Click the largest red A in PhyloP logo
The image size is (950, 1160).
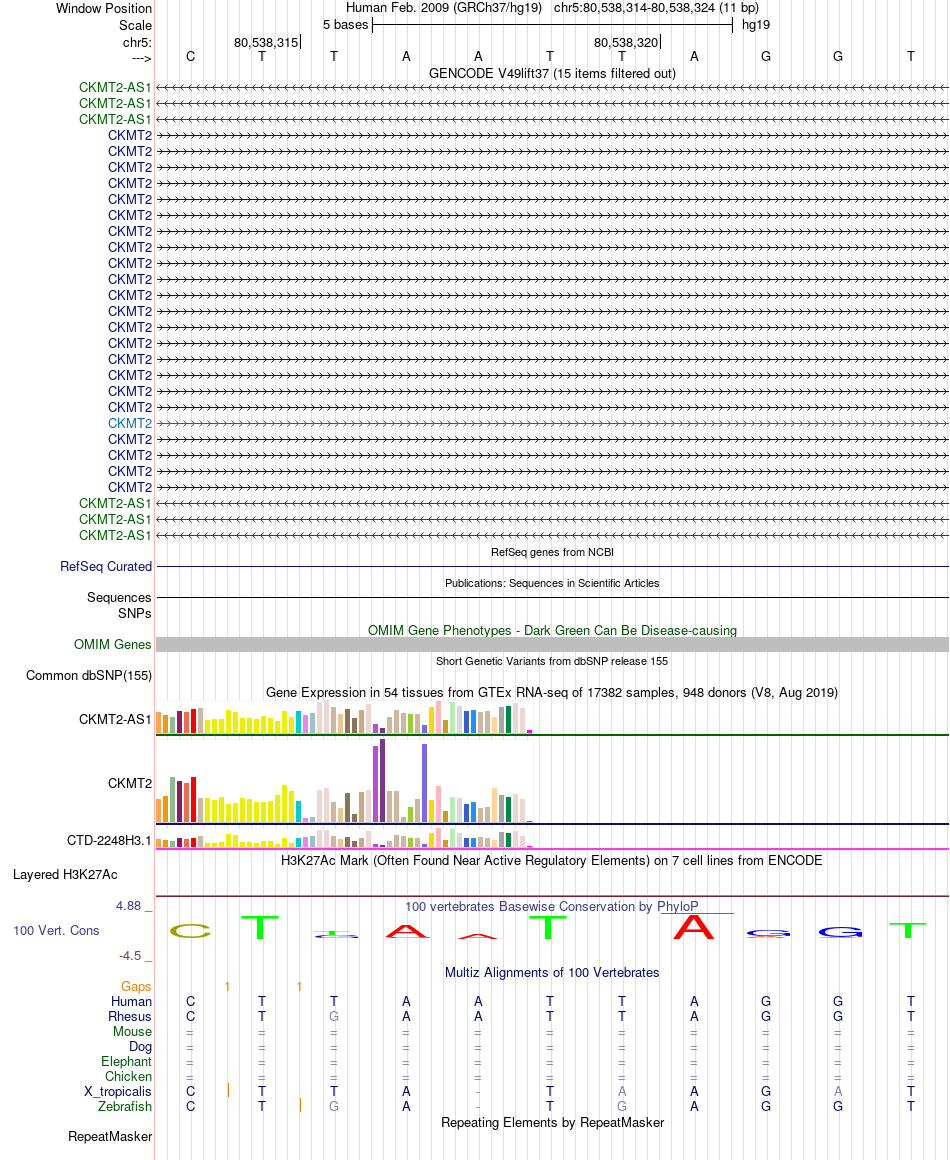[694, 927]
